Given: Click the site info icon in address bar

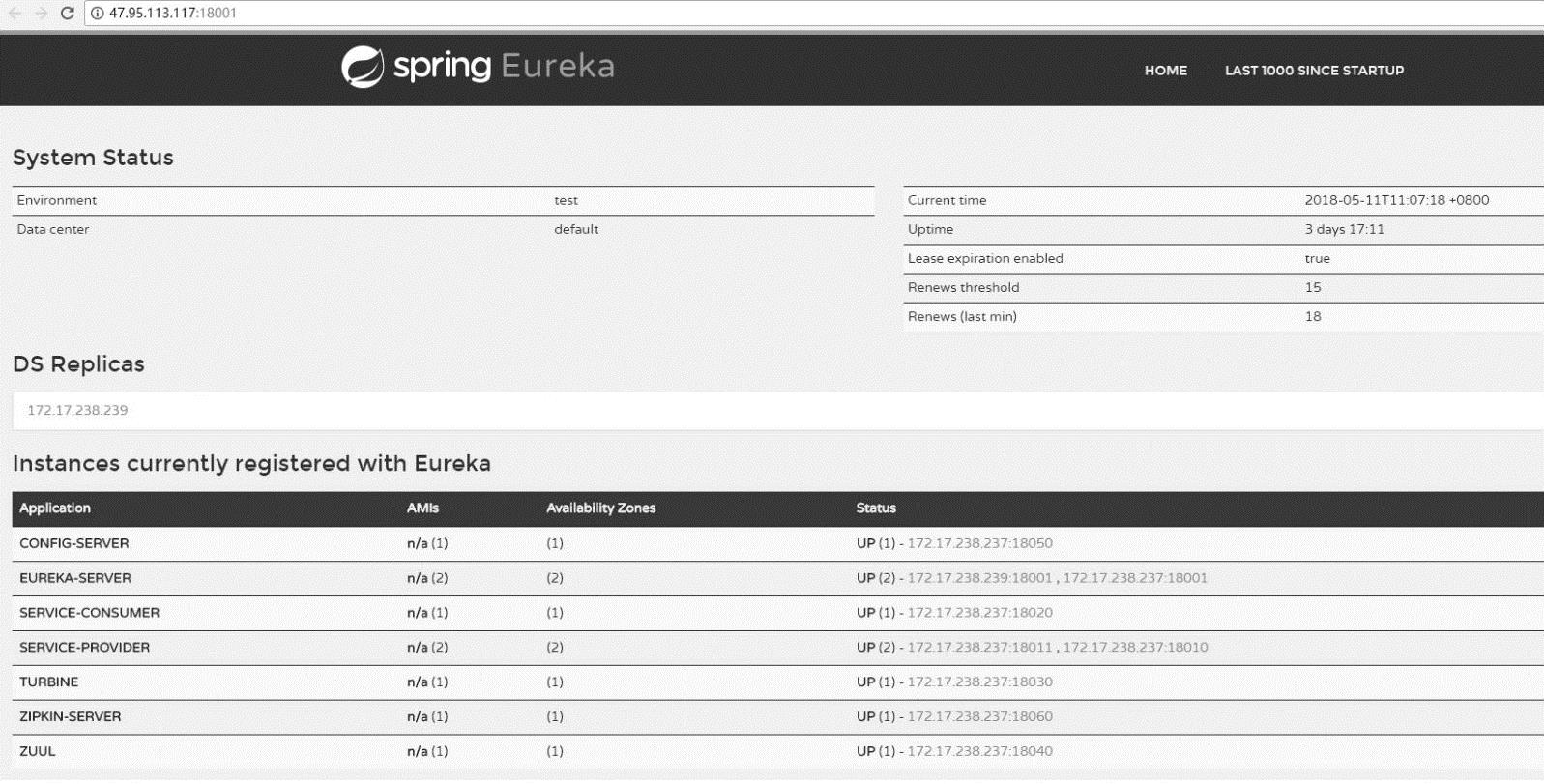Looking at the screenshot, I should [x=97, y=14].
